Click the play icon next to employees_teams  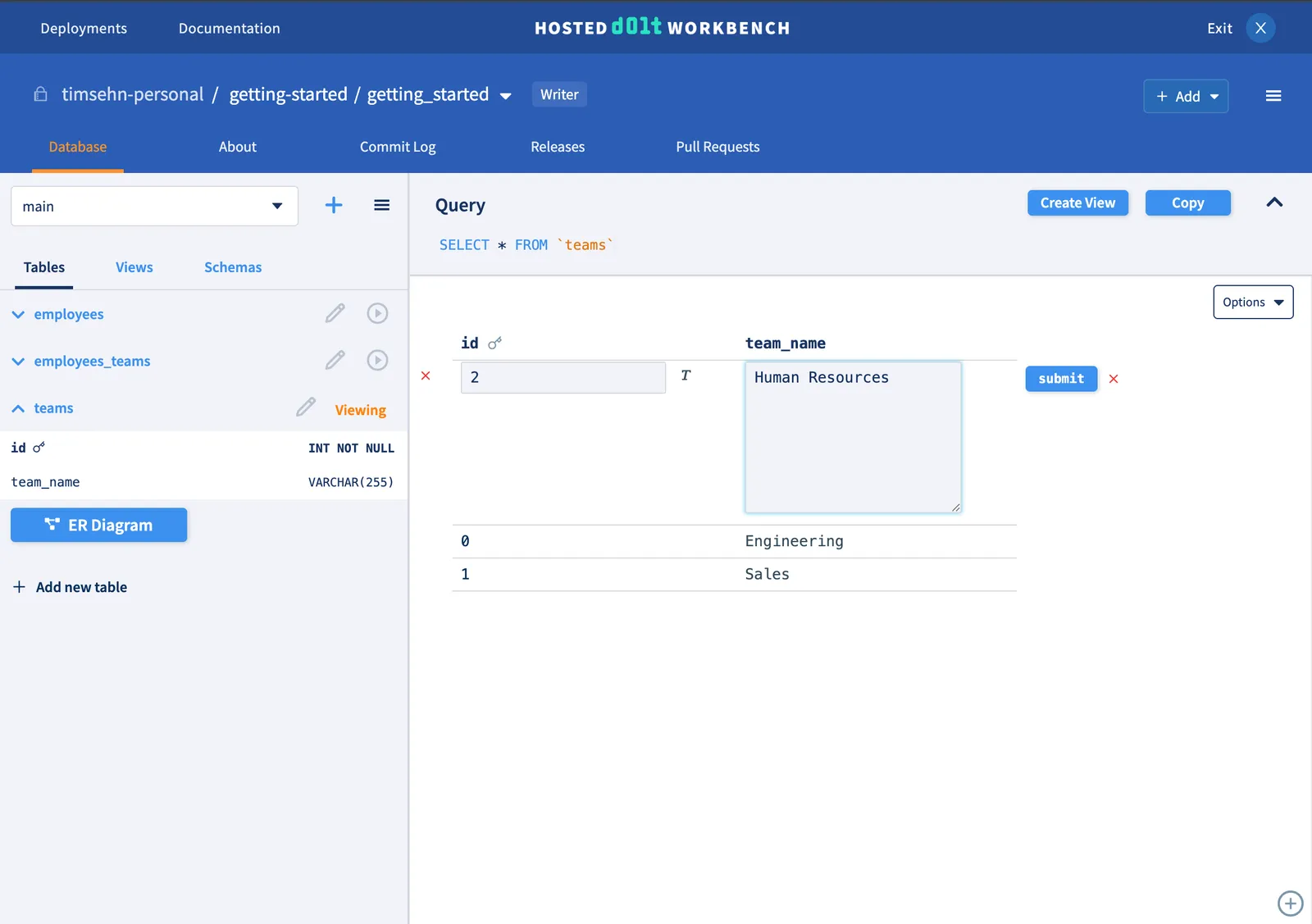point(377,360)
